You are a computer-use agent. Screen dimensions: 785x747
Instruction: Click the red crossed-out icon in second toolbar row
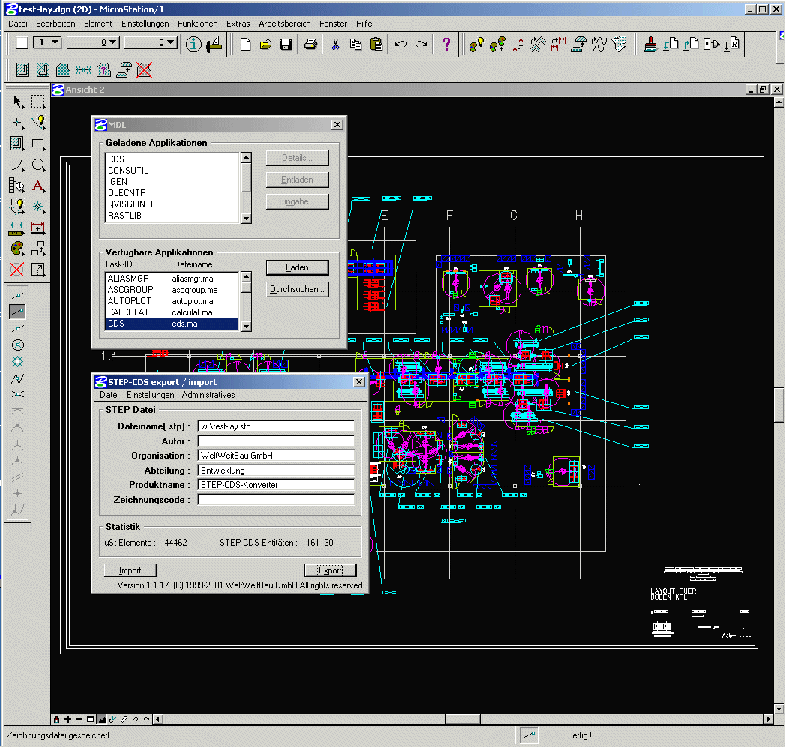coord(144,70)
